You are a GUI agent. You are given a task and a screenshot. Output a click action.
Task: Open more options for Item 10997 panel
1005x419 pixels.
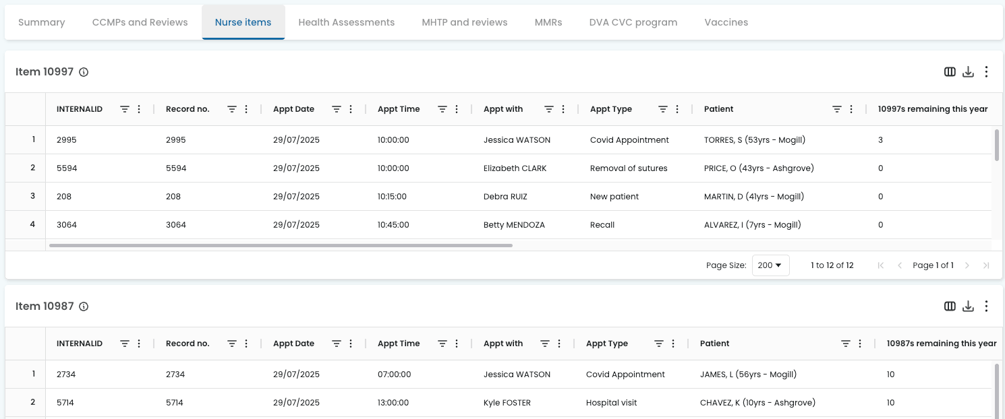coord(986,72)
